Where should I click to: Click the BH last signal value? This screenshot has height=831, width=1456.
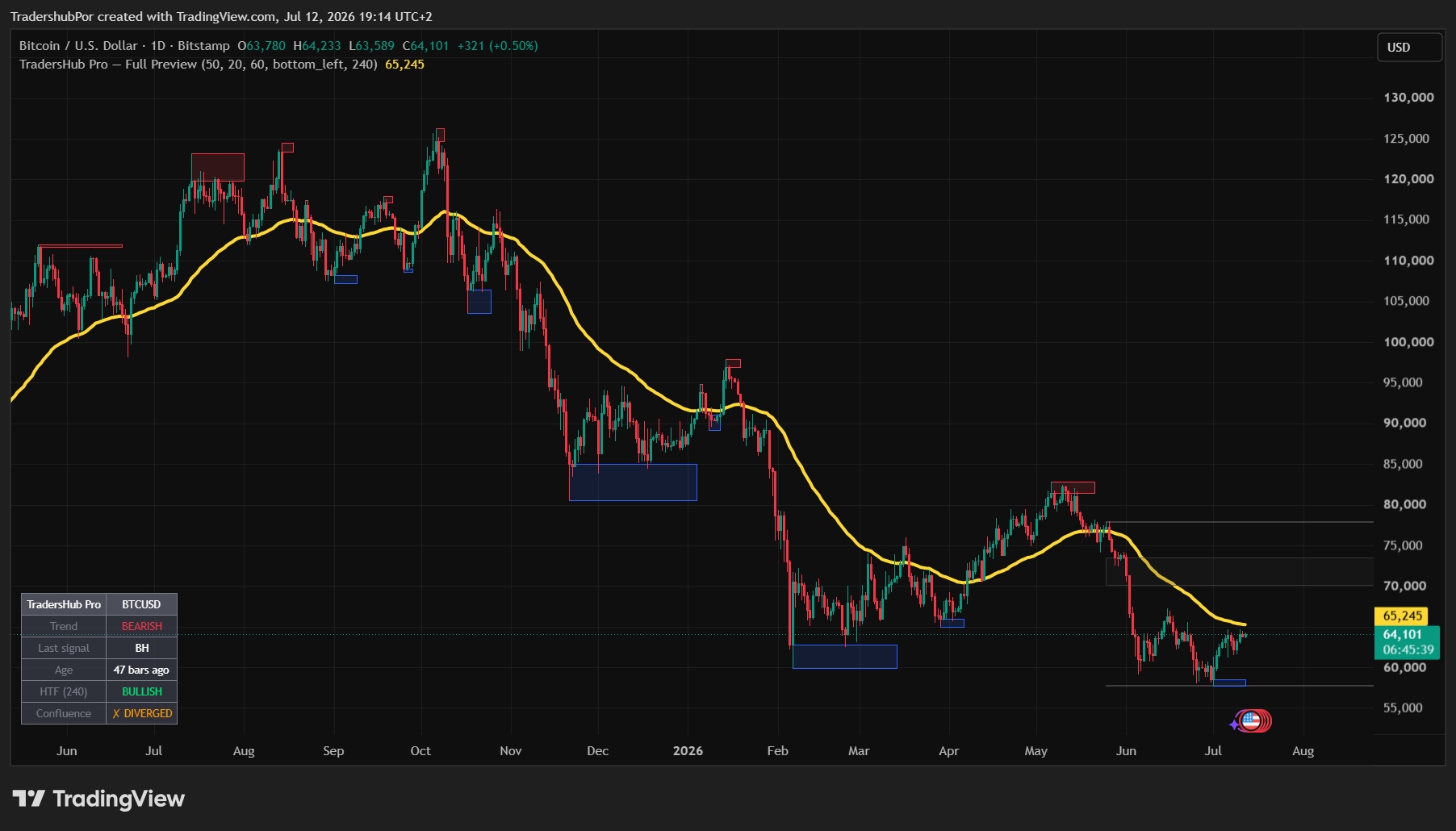tap(141, 648)
